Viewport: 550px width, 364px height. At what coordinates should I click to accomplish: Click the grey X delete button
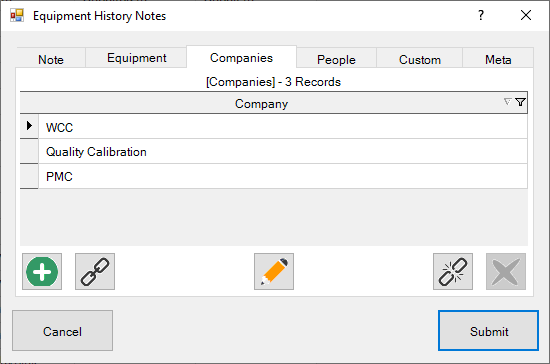pos(506,272)
